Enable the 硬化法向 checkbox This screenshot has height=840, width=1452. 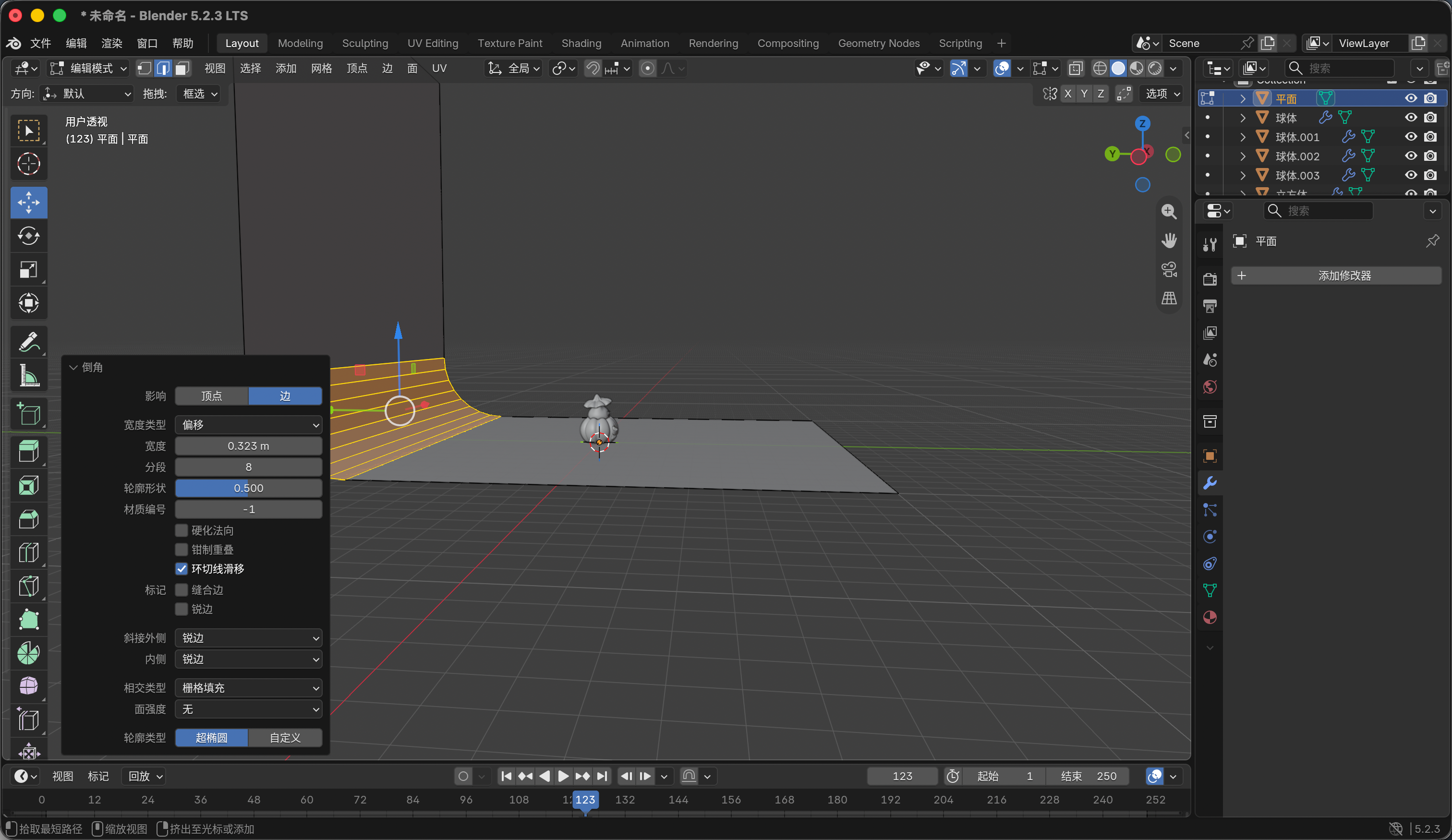[x=181, y=530]
